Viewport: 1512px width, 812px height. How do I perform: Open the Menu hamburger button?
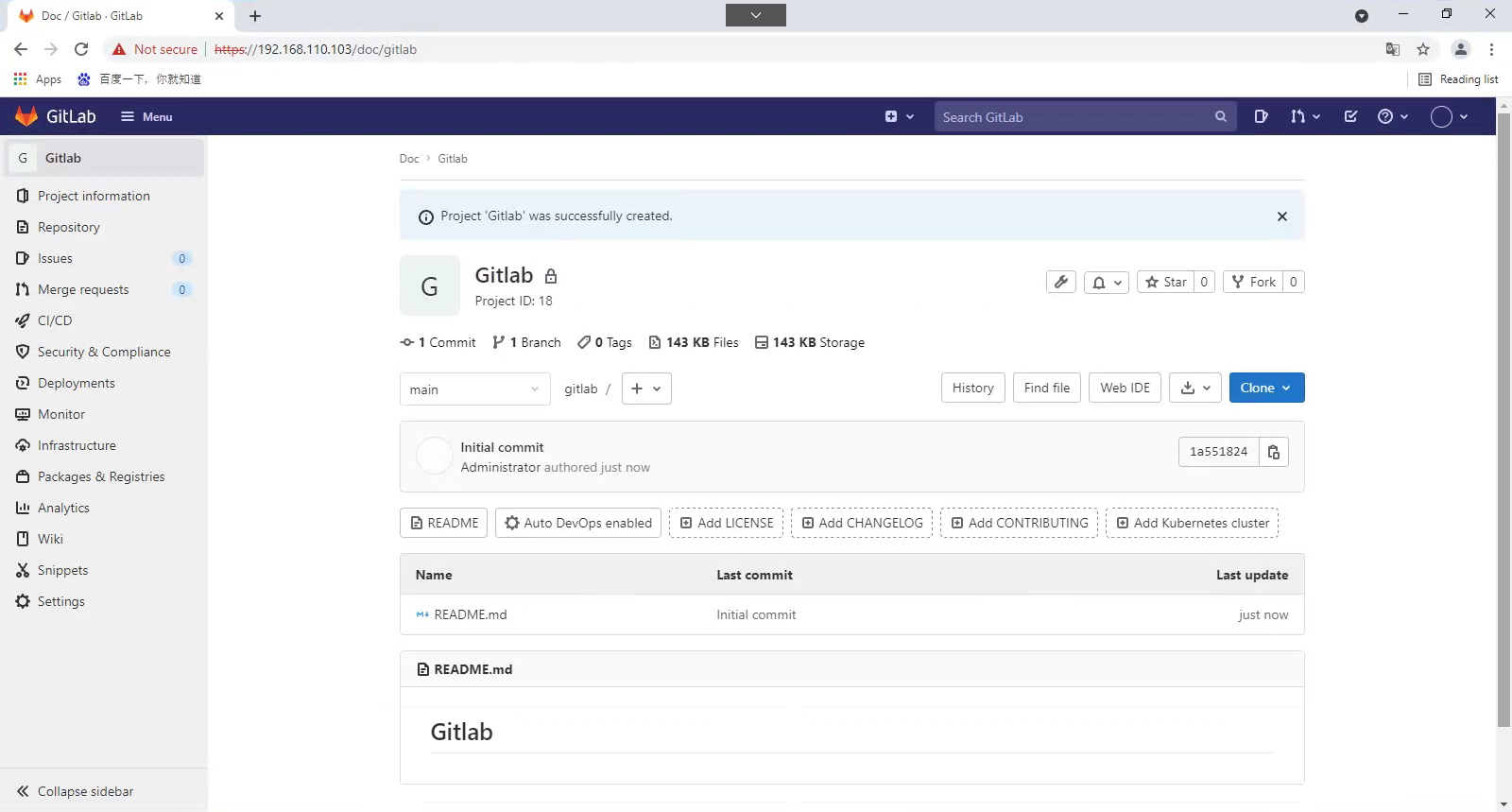(x=146, y=116)
